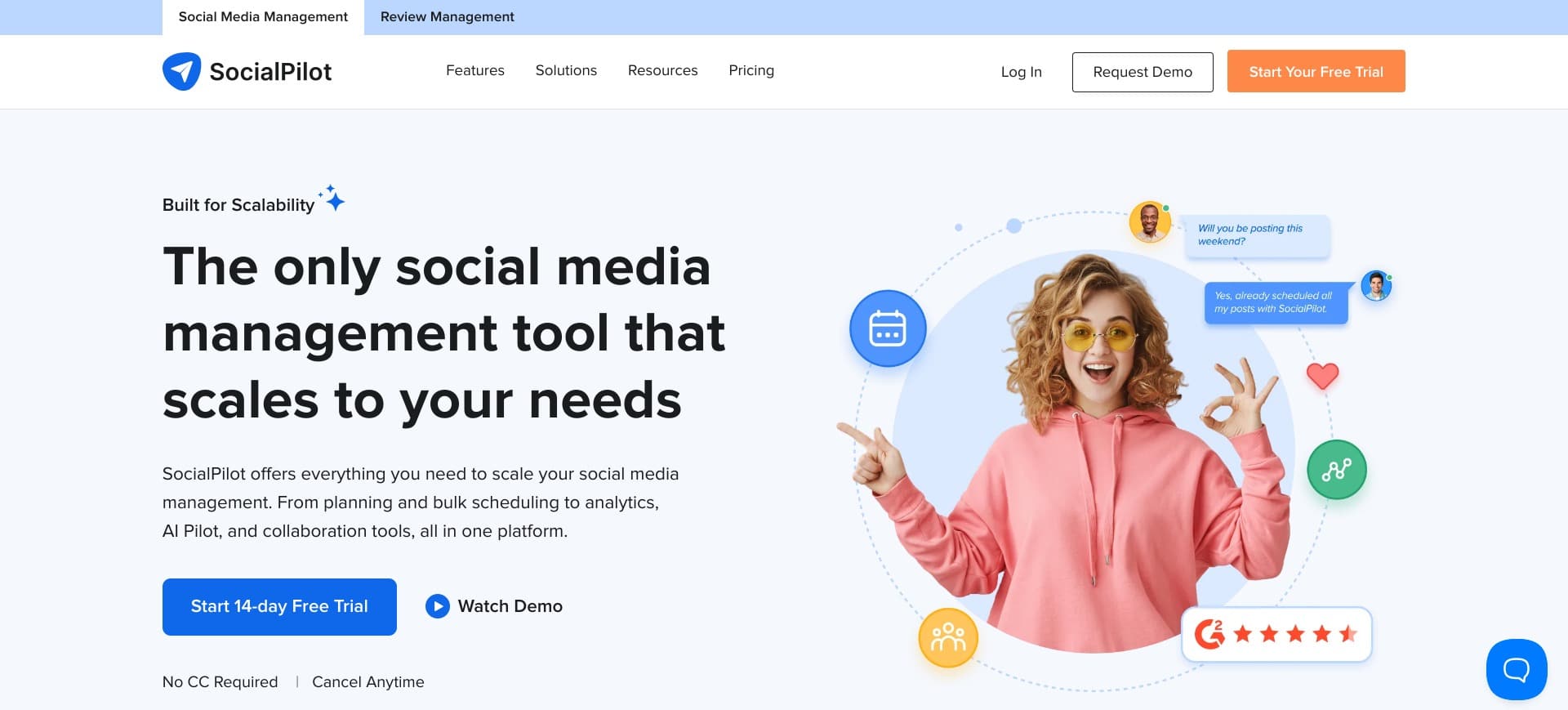Click the orange Start Your Free Trial button

pyautogui.click(x=1316, y=71)
